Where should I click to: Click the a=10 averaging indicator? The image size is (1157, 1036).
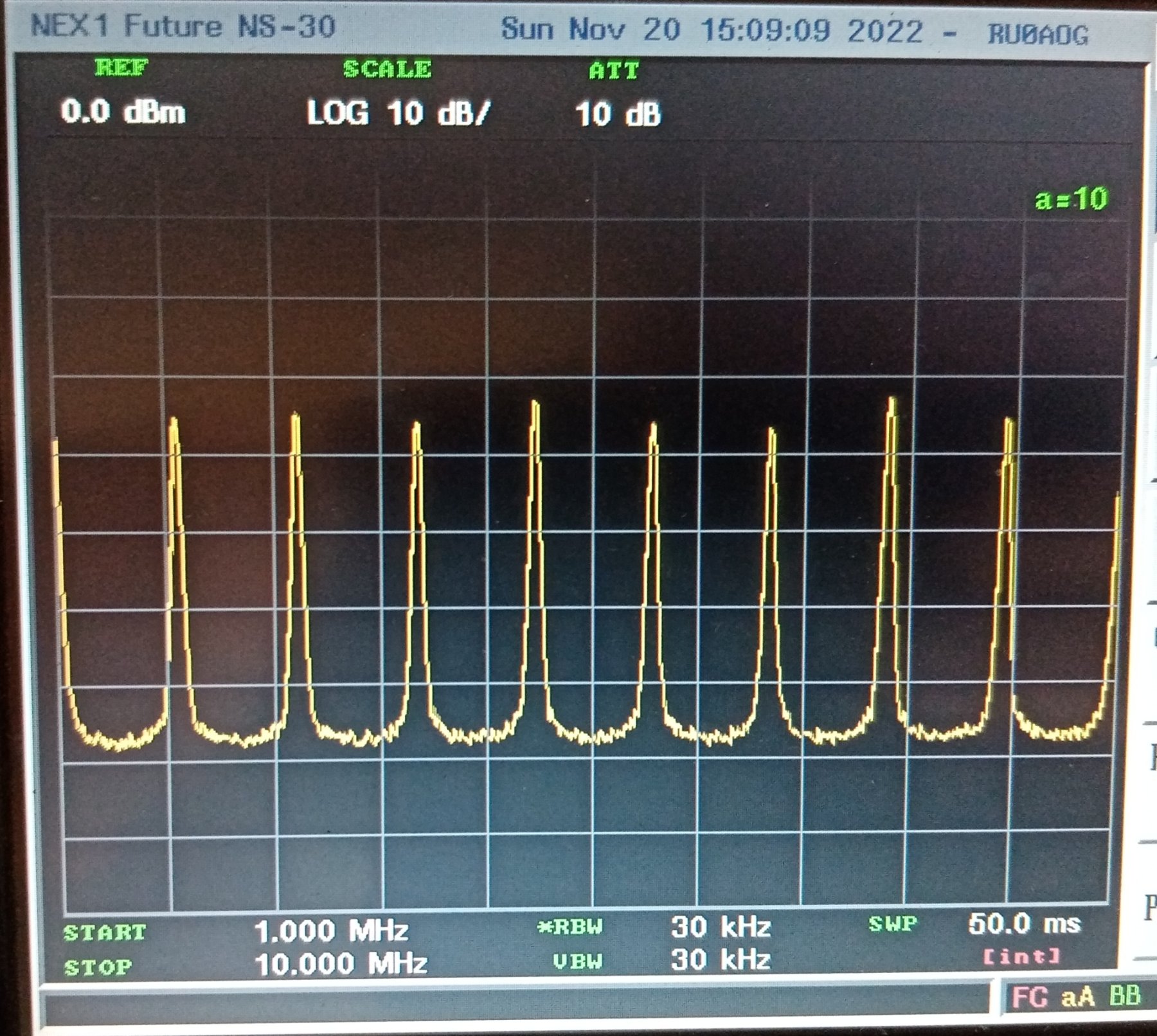pos(1072,199)
